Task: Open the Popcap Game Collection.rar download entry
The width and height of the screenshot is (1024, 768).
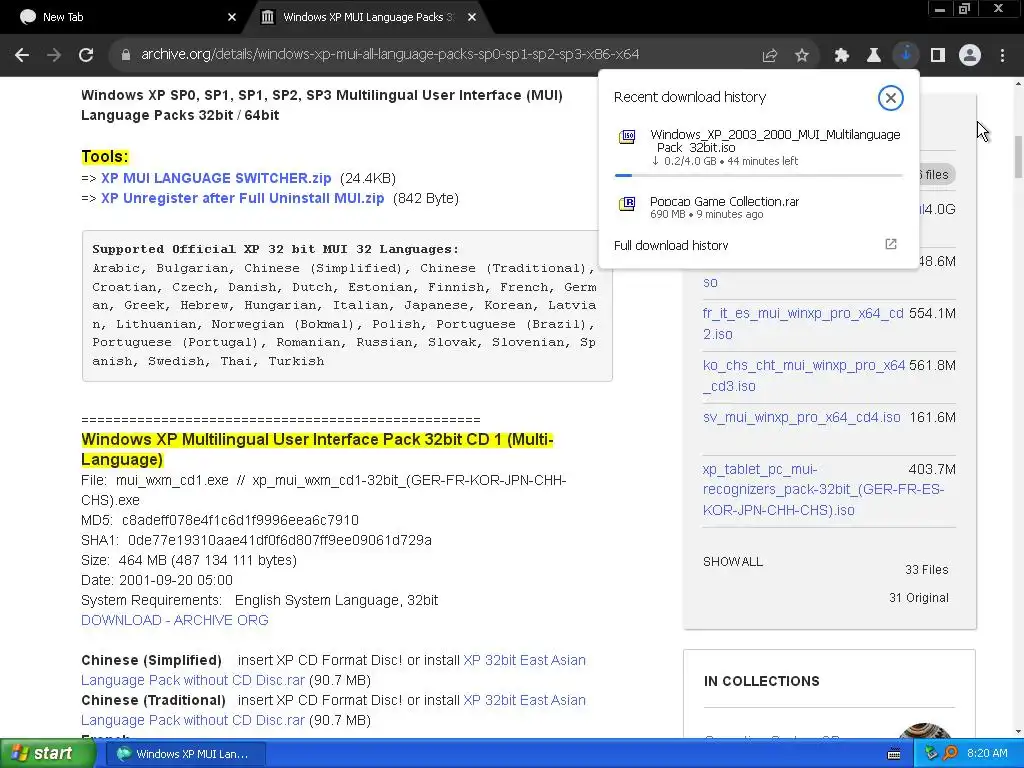Action: (x=758, y=207)
